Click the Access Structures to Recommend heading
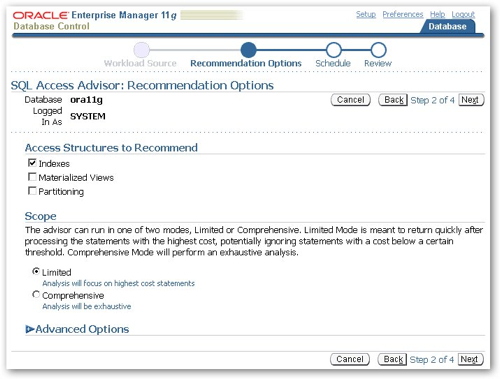Image resolution: width=500 pixels, height=379 pixels. (x=111, y=148)
